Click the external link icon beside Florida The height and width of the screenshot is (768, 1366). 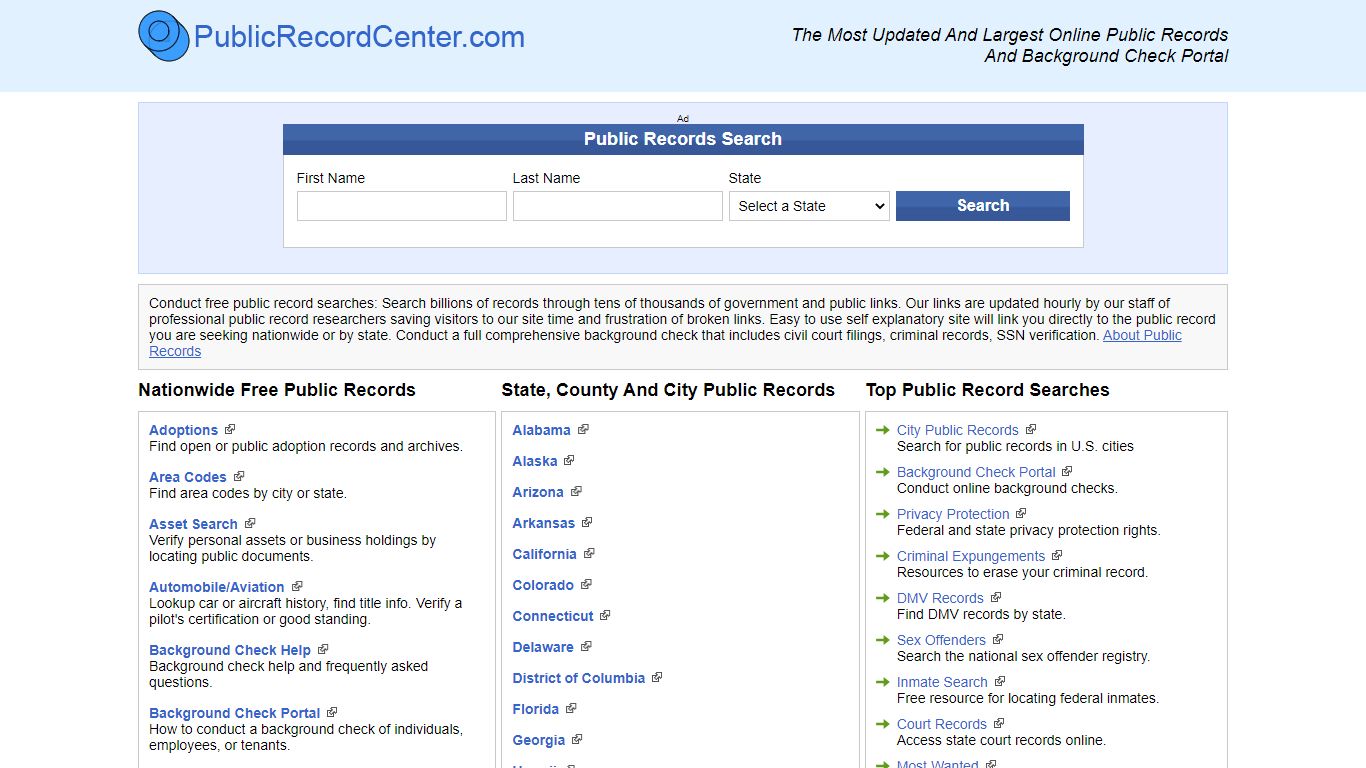point(571,708)
